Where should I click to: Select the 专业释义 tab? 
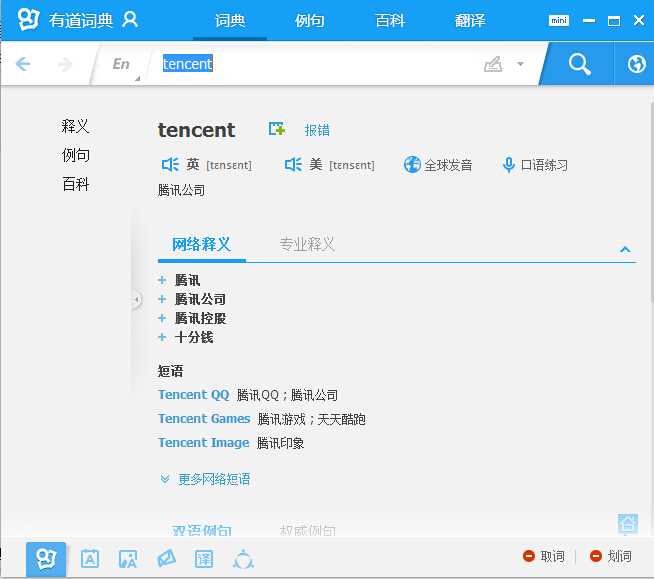pyautogui.click(x=307, y=244)
